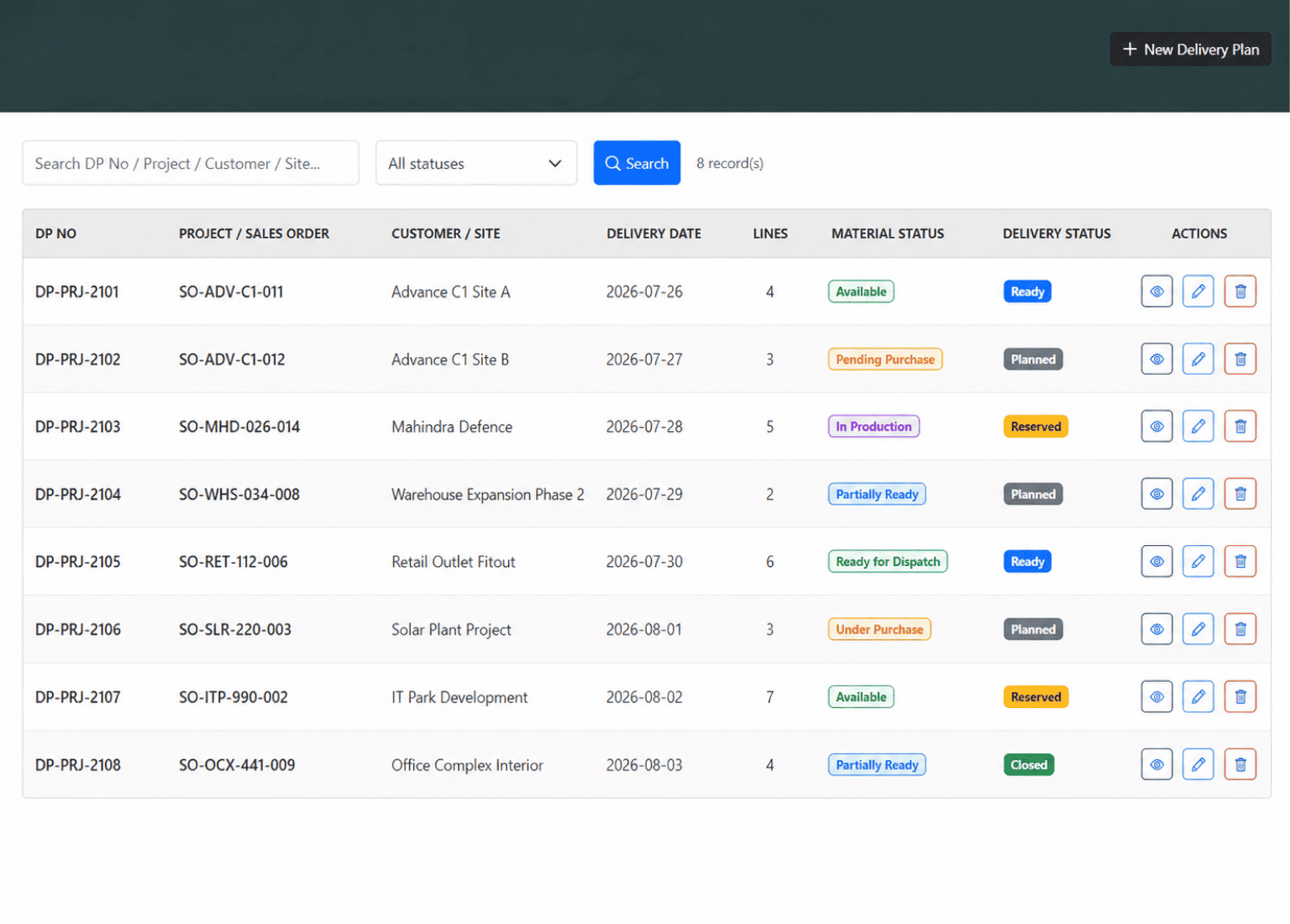1290x924 pixels.
Task: View delivery plan DP-PRJ-2106 eye icon
Action: [x=1156, y=629]
